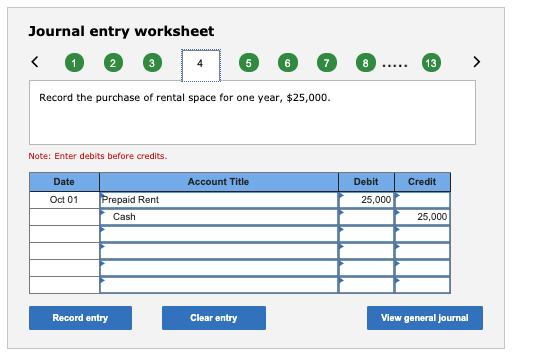Click the Oct 01 date cell
The image size is (548, 361).
click(x=64, y=200)
